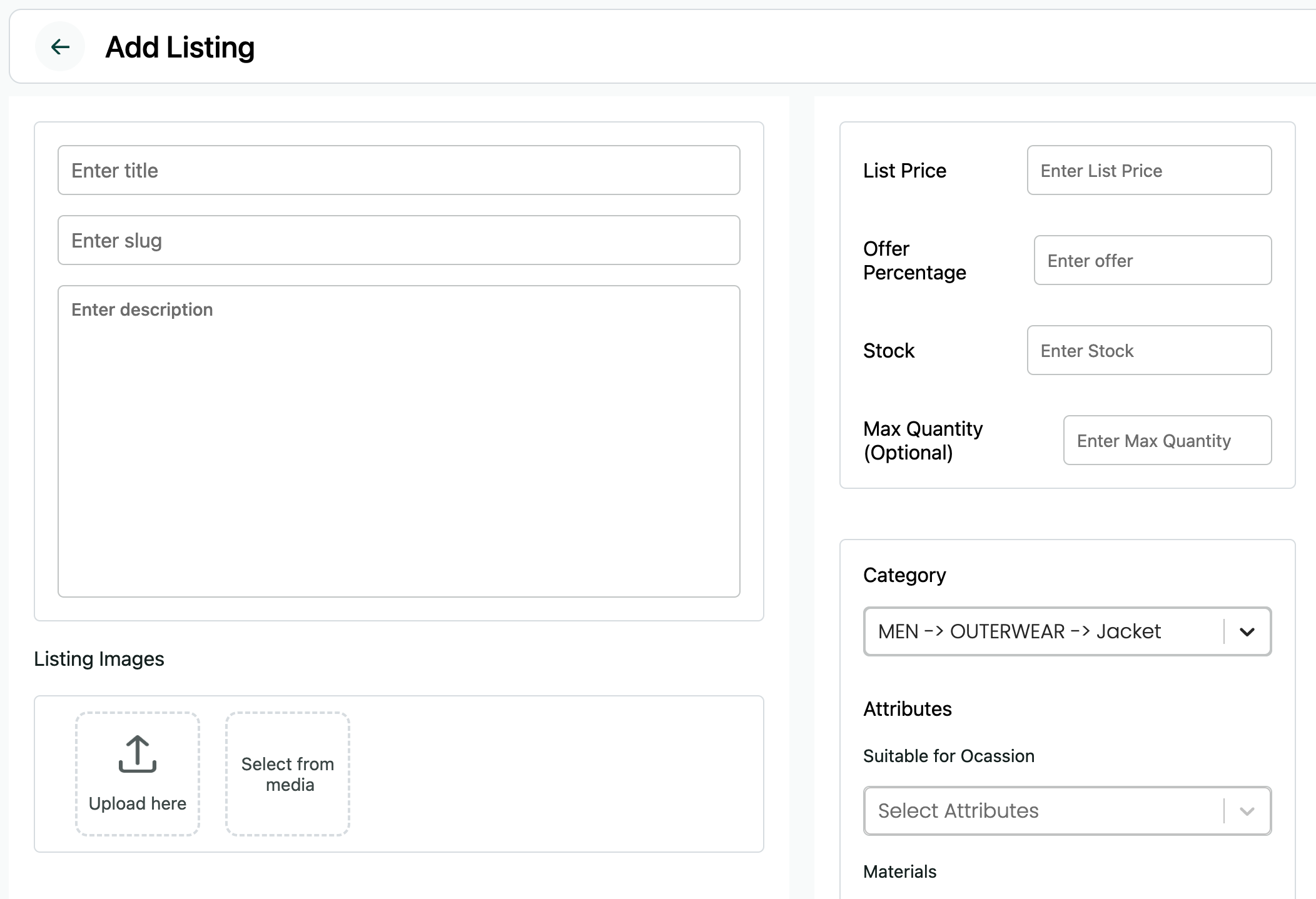This screenshot has height=899, width=1316.
Task: Expand the Select Attributes dropdown arrow
Action: (1247, 811)
